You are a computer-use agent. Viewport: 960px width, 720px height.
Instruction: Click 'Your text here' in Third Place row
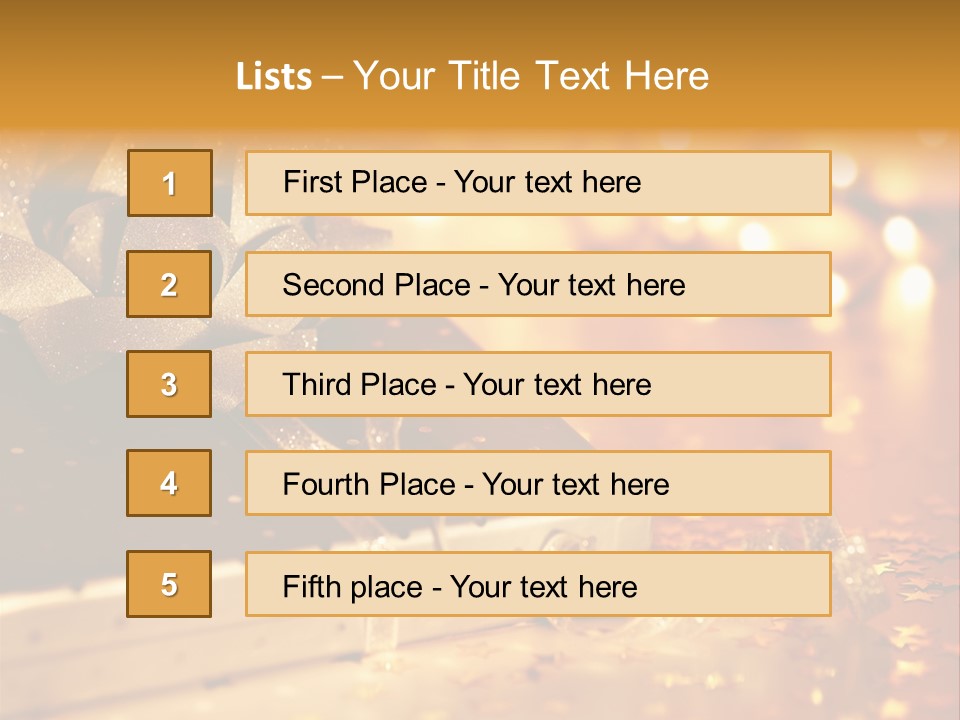click(x=557, y=385)
